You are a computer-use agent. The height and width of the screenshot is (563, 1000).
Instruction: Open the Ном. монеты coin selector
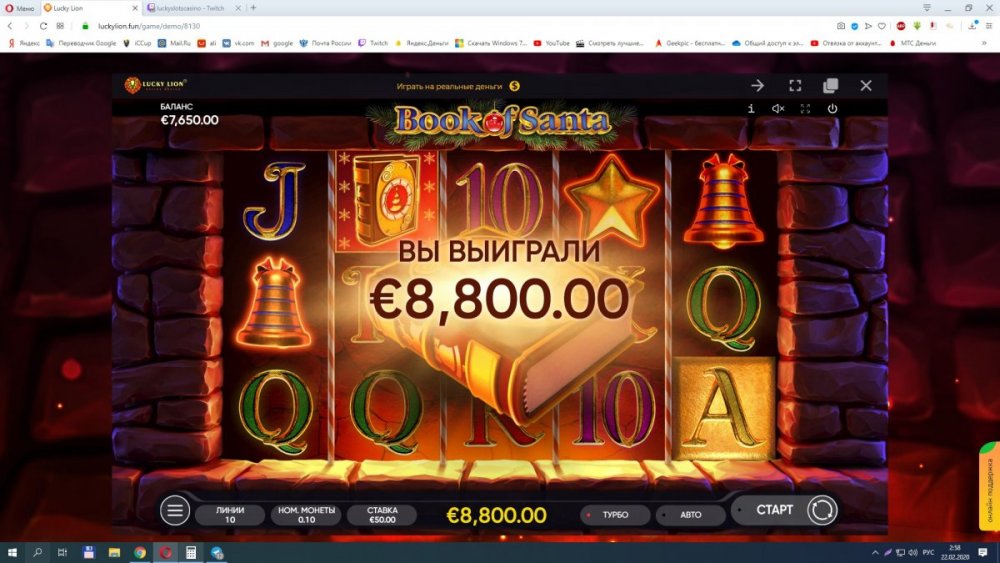(x=306, y=515)
